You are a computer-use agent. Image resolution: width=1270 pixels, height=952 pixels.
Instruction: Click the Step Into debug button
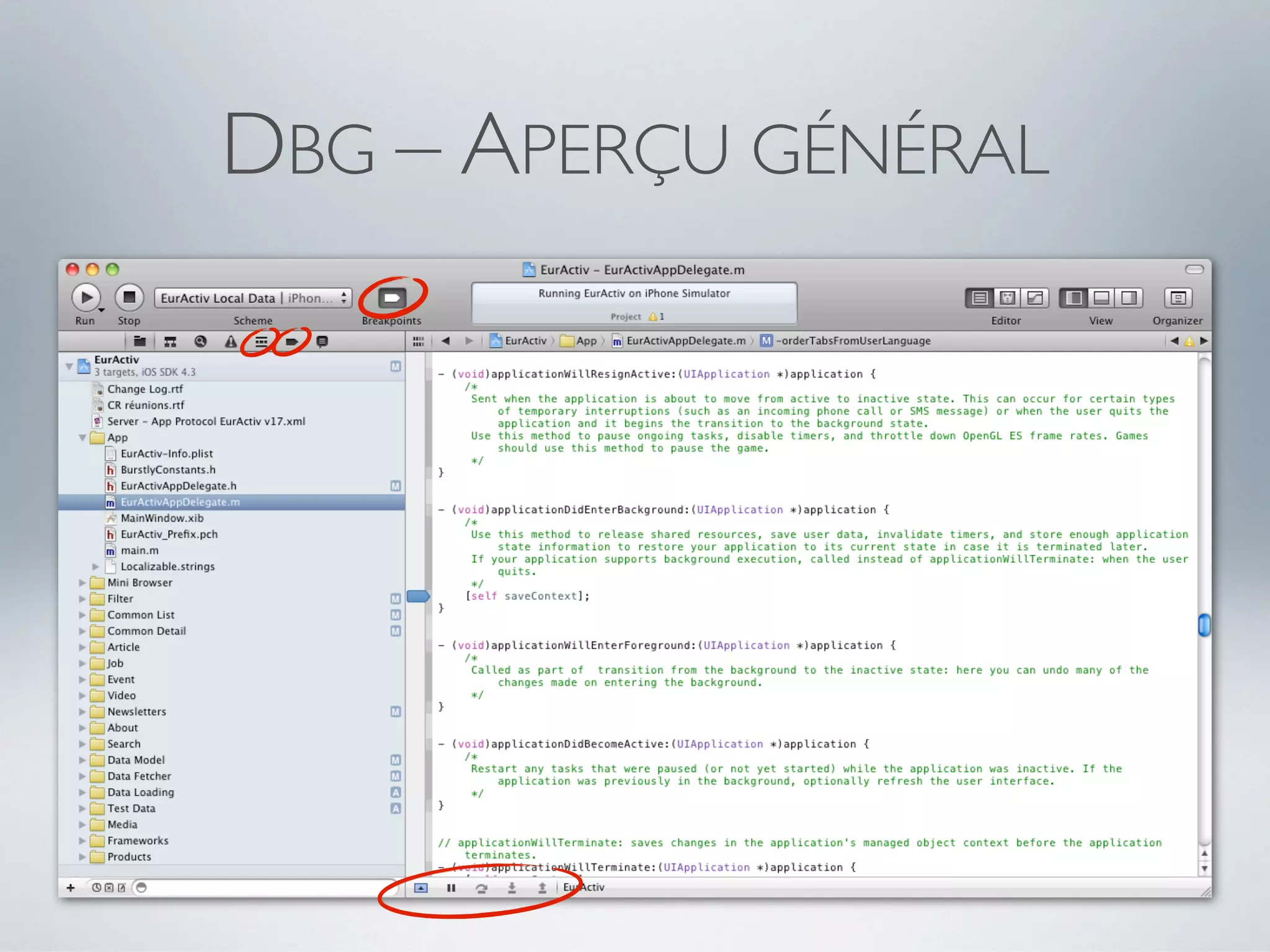(512, 888)
